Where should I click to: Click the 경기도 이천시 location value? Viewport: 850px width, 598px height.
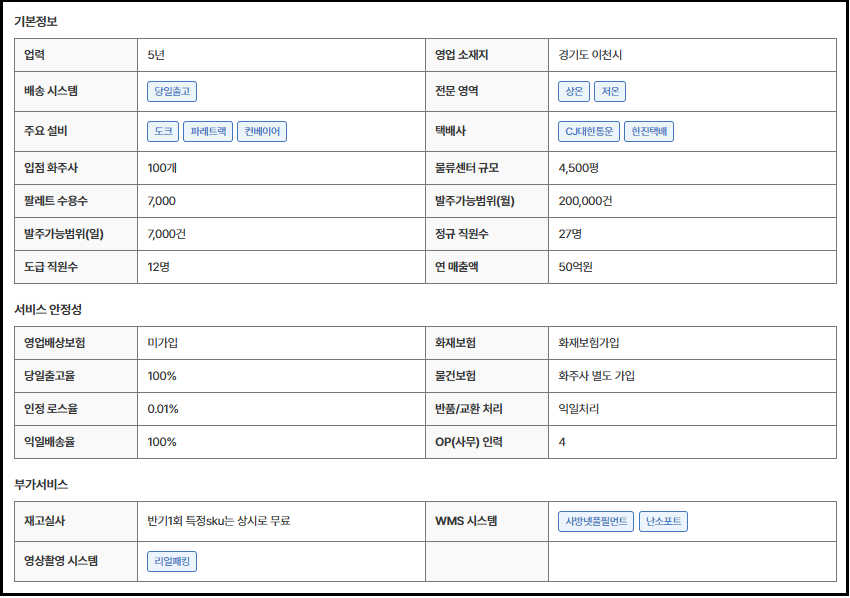pos(591,55)
